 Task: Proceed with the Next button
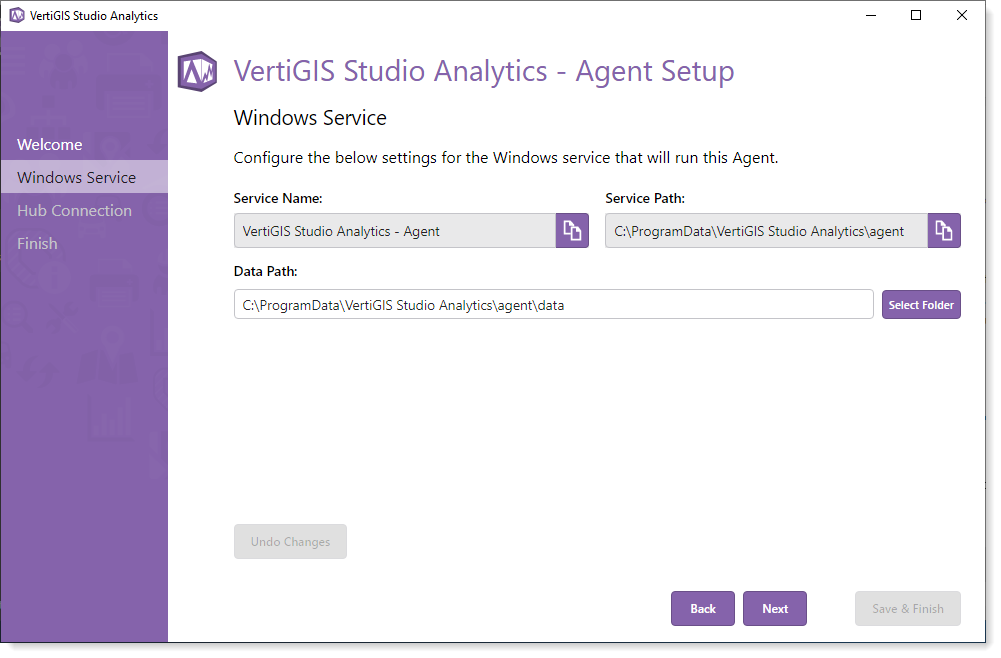coord(774,609)
